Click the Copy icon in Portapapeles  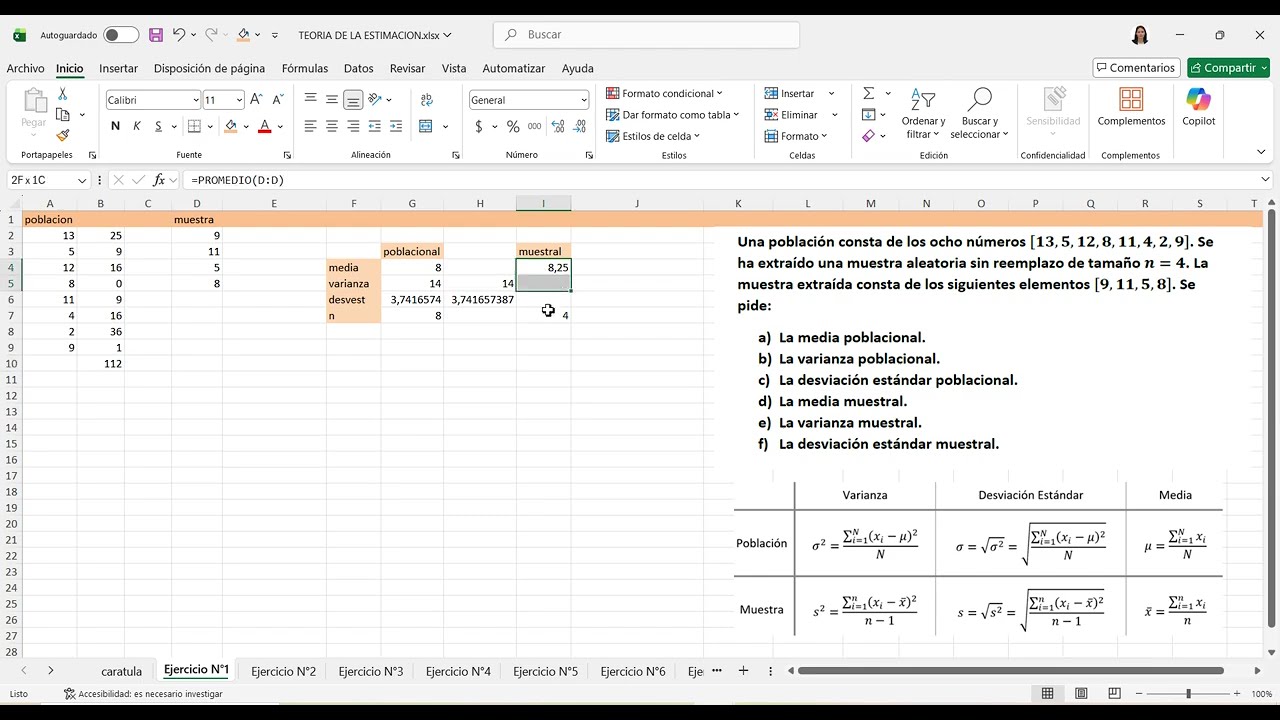click(63, 115)
